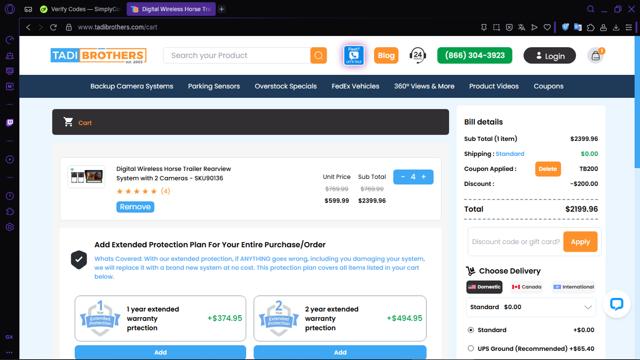Open FedEx Vehicles menu item

click(x=355, y=86)
